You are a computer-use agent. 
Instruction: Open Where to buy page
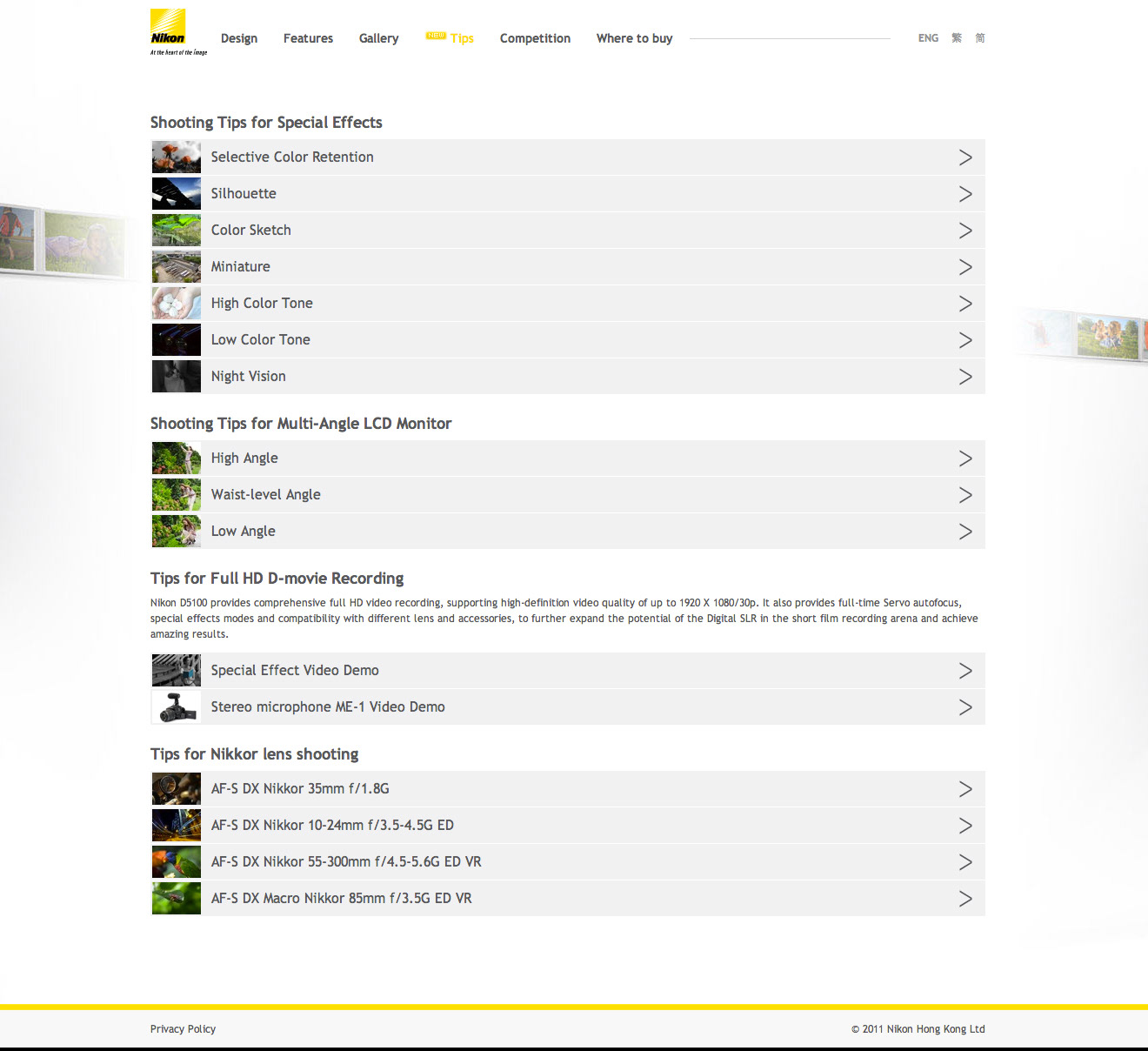click(635, 38)
